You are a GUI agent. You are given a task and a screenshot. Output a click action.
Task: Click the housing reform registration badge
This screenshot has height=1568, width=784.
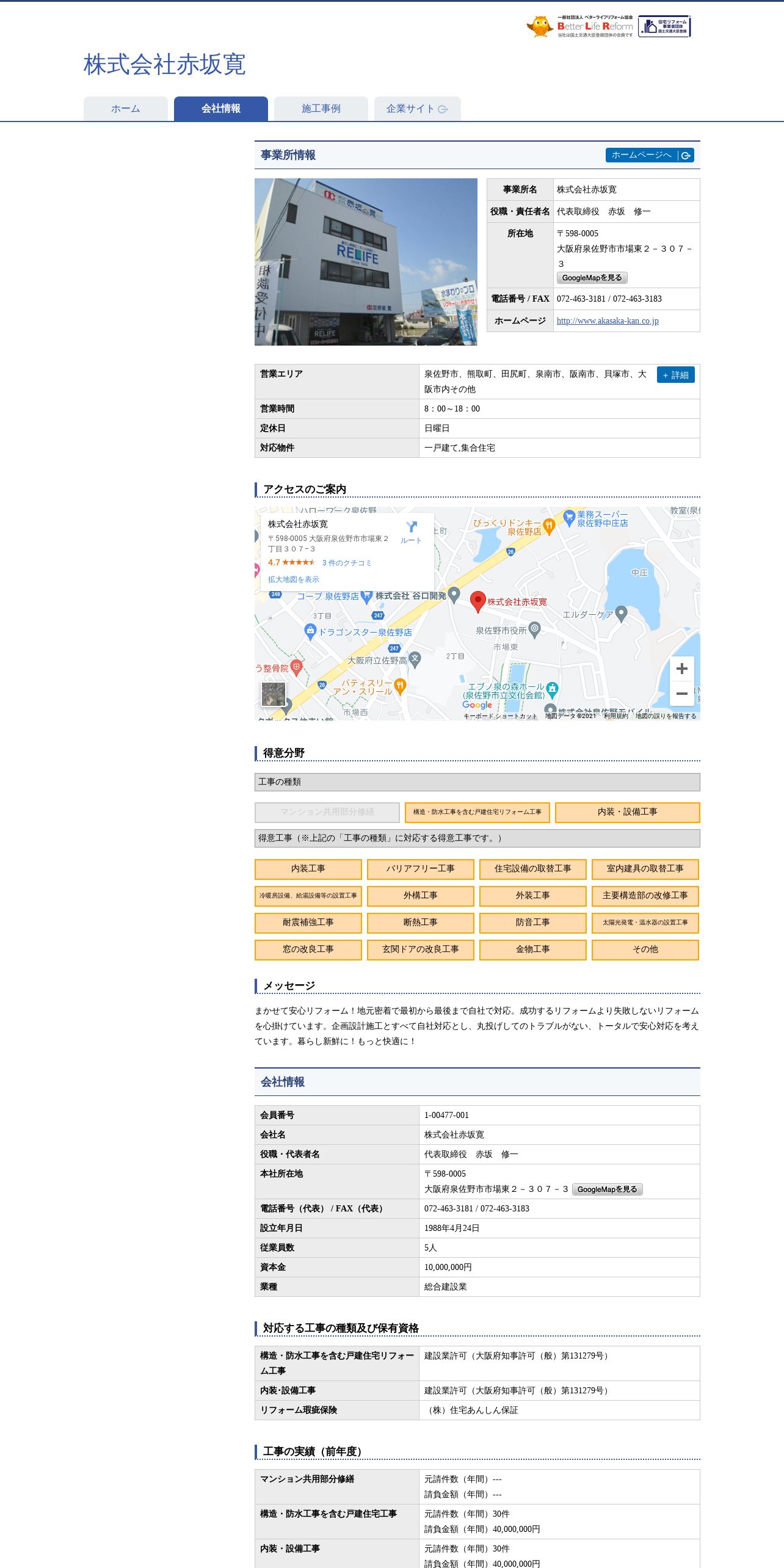point(664,26)
